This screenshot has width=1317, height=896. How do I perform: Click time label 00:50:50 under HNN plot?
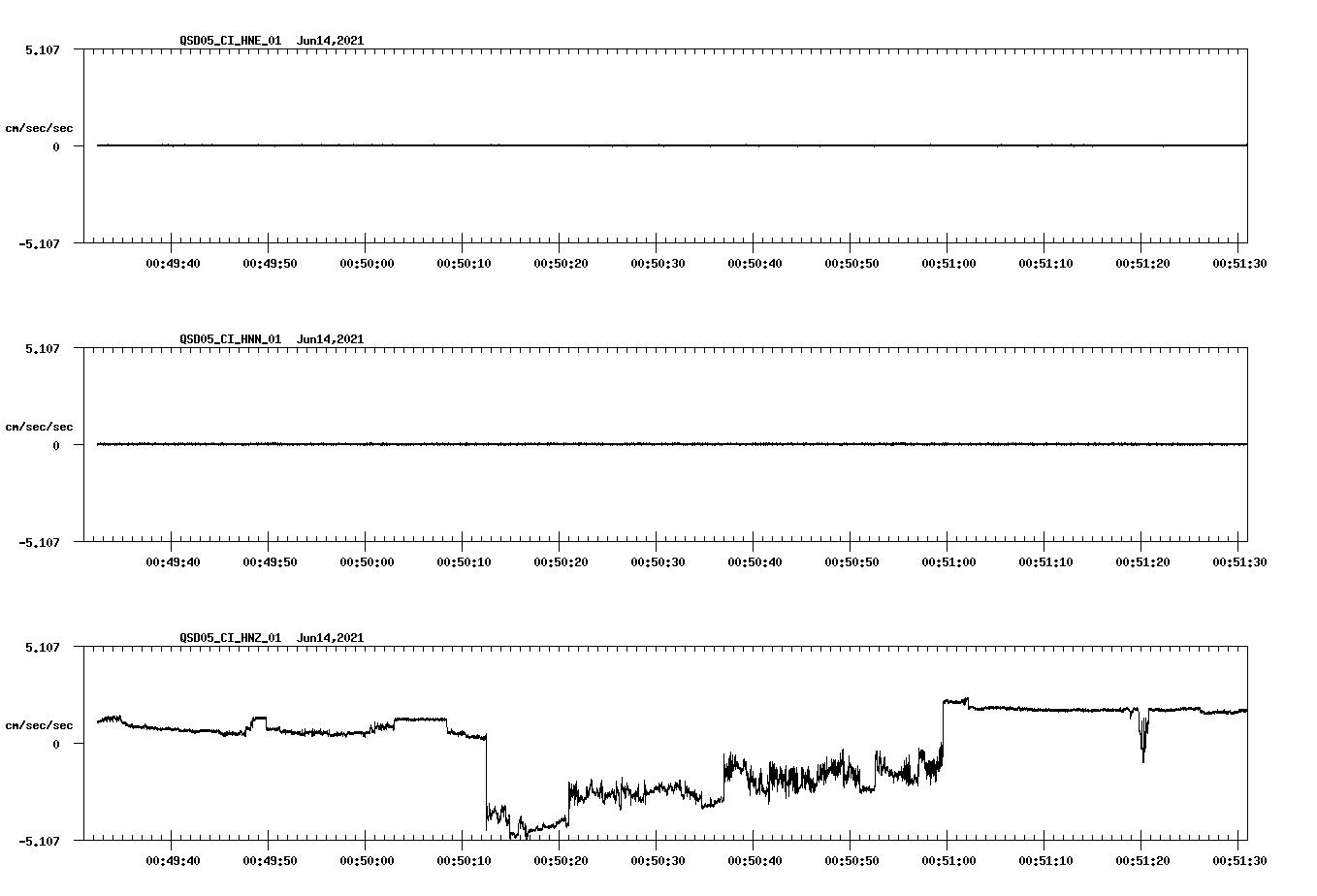pyautogui.click(x=852, y=561)
